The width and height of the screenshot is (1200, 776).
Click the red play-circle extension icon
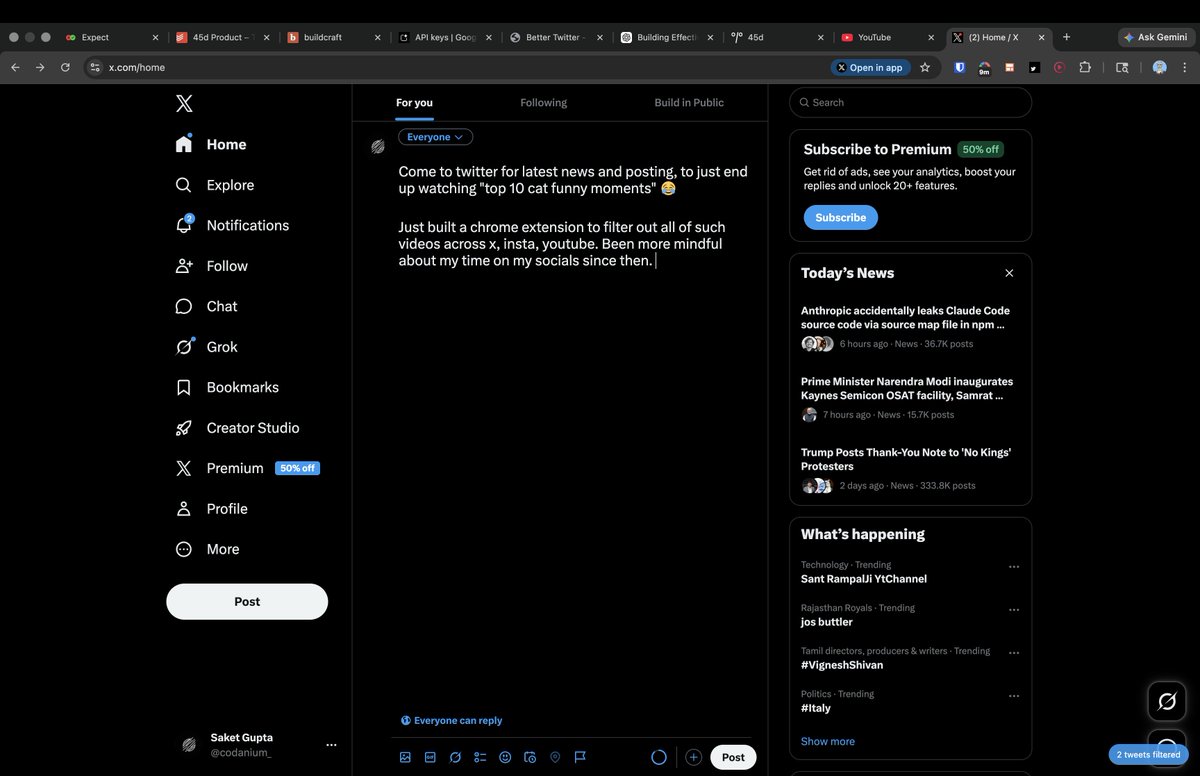[x=1059, y=67]
